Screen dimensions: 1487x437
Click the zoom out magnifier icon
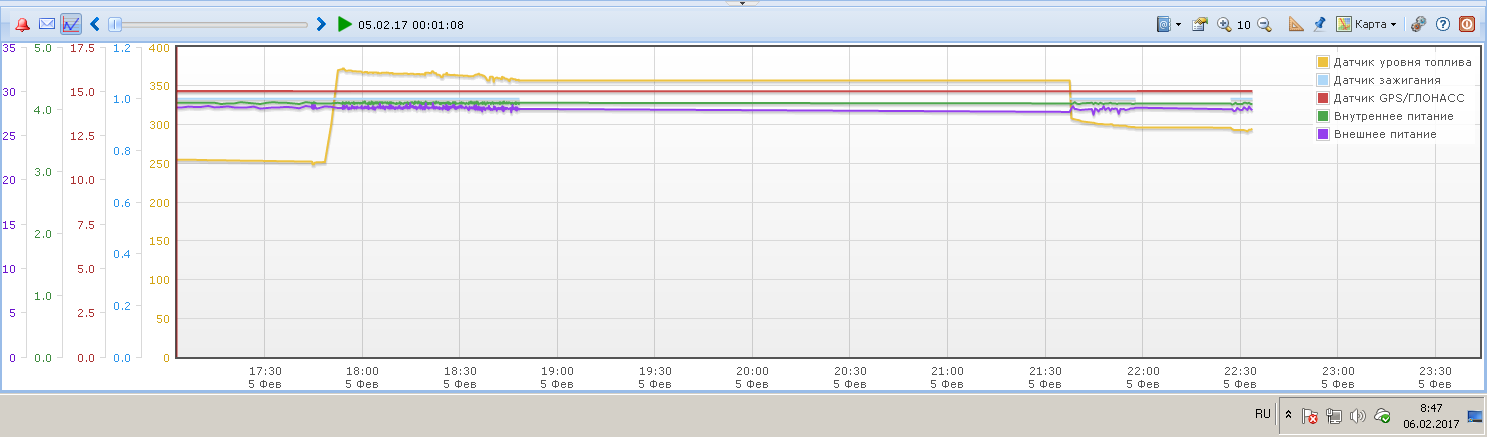tap(1264, 24)
